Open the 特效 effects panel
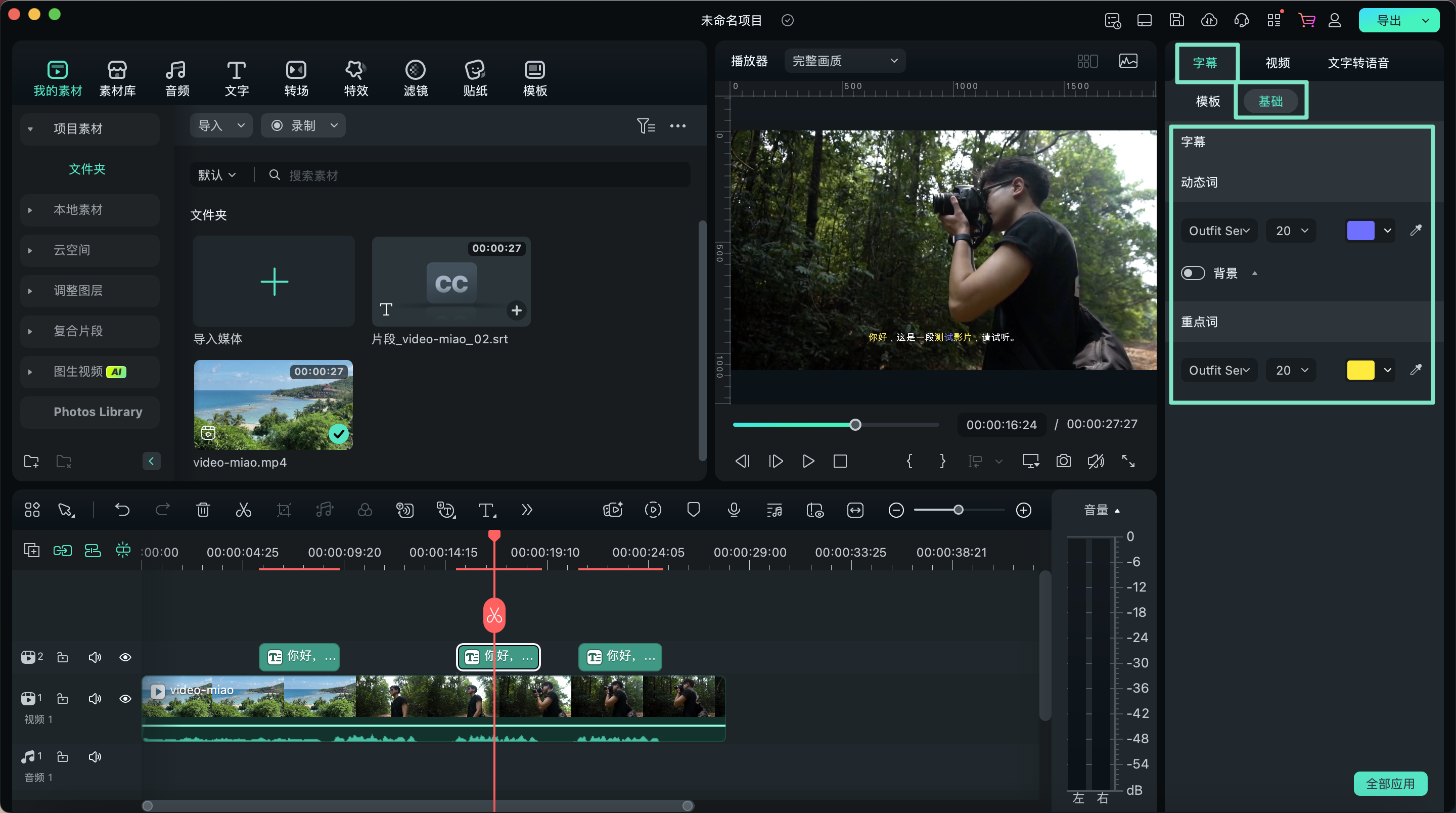The image size is (1456, 813). (356, 78)
